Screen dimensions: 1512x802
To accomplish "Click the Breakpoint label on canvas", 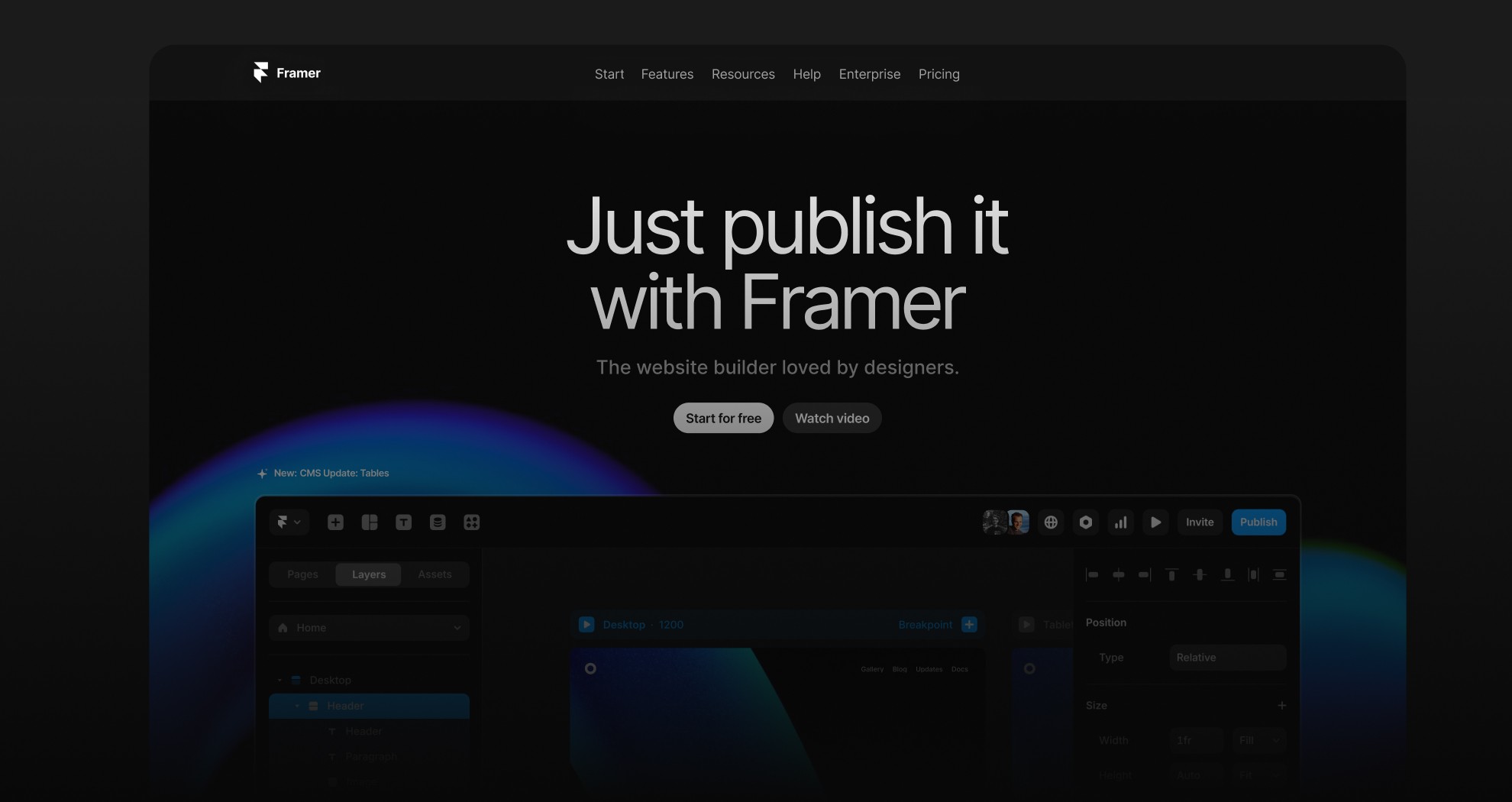I will point(925,625).
